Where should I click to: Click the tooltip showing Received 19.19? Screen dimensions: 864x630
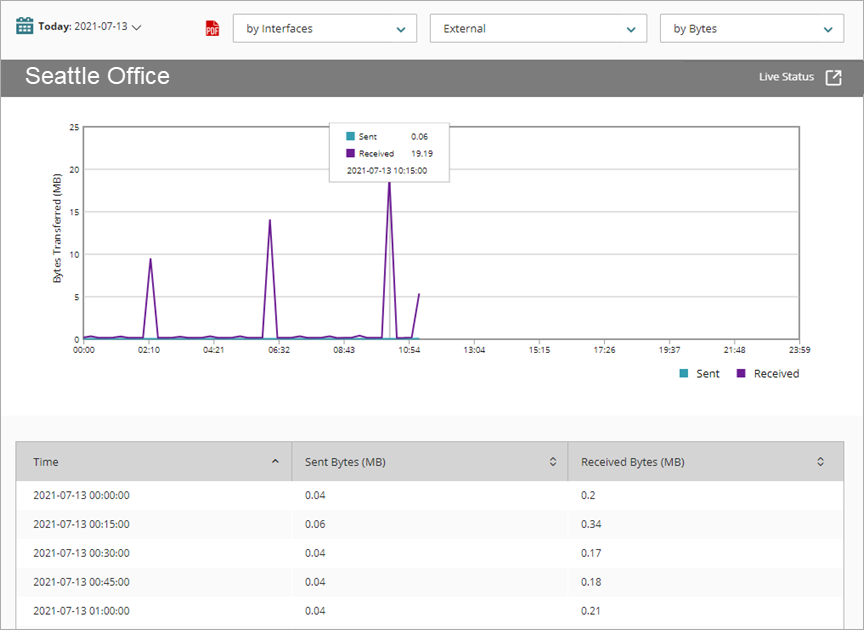[x=390, y=153]
